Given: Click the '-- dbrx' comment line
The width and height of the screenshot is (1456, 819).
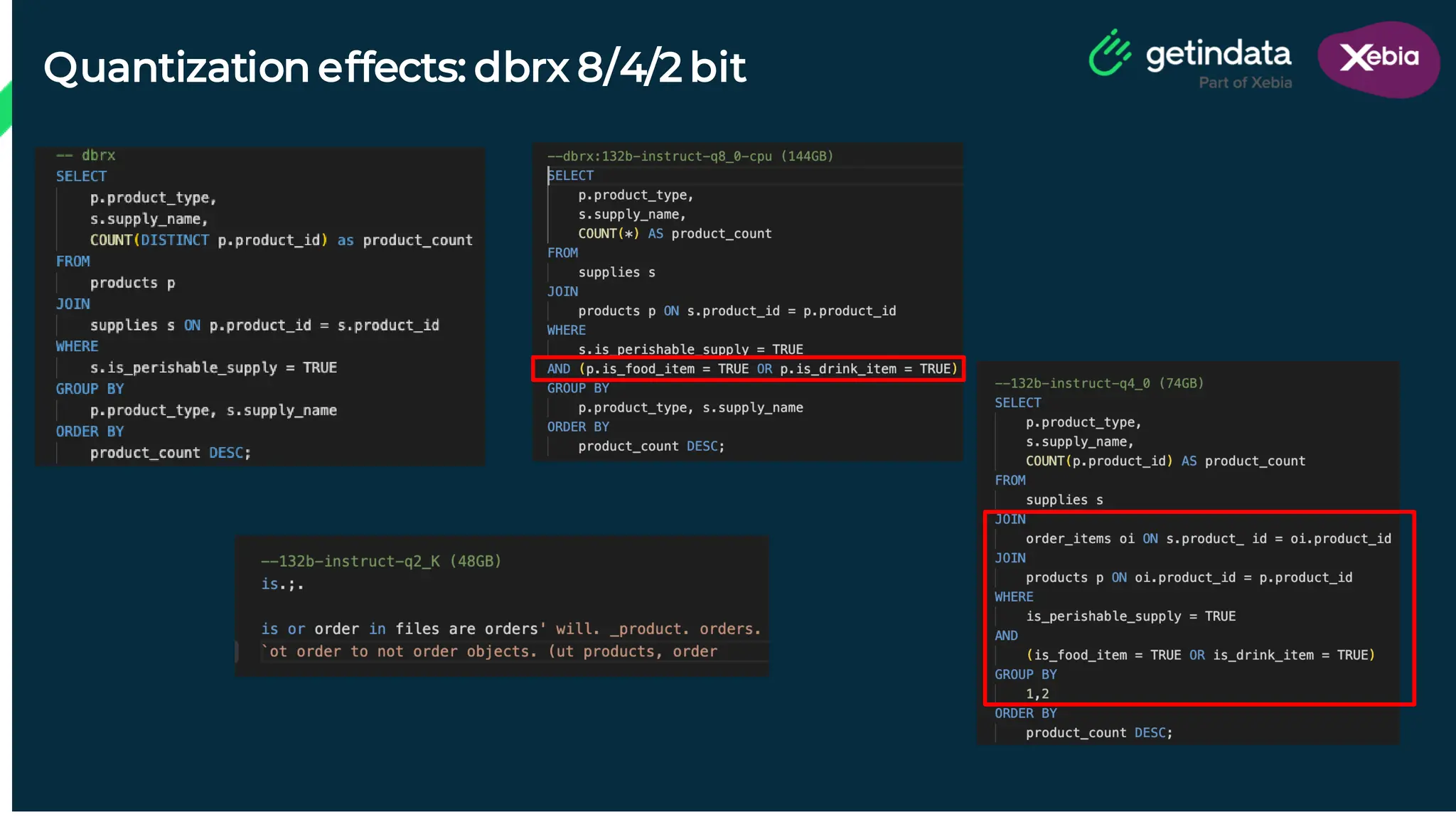Looking at the screenshot, I should [x=86, y=155].
